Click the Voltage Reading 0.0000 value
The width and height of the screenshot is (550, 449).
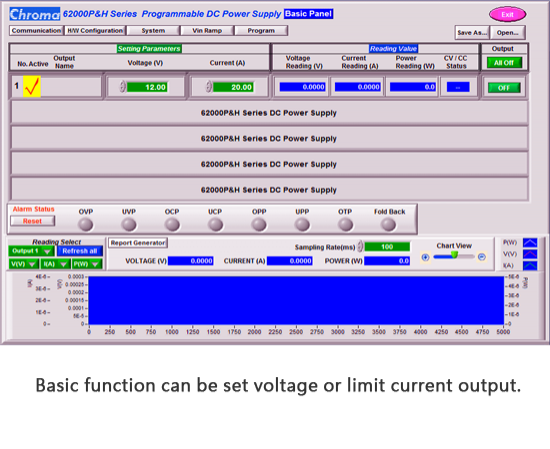[302, 87]
